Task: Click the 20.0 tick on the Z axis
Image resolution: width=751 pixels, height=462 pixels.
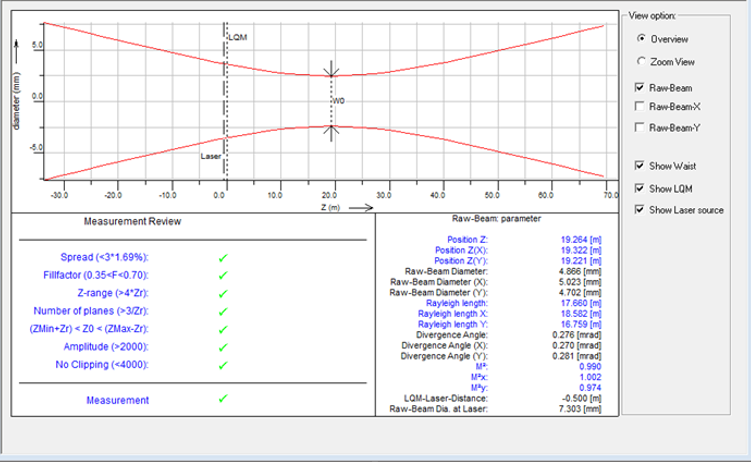Action: [329, 195]
